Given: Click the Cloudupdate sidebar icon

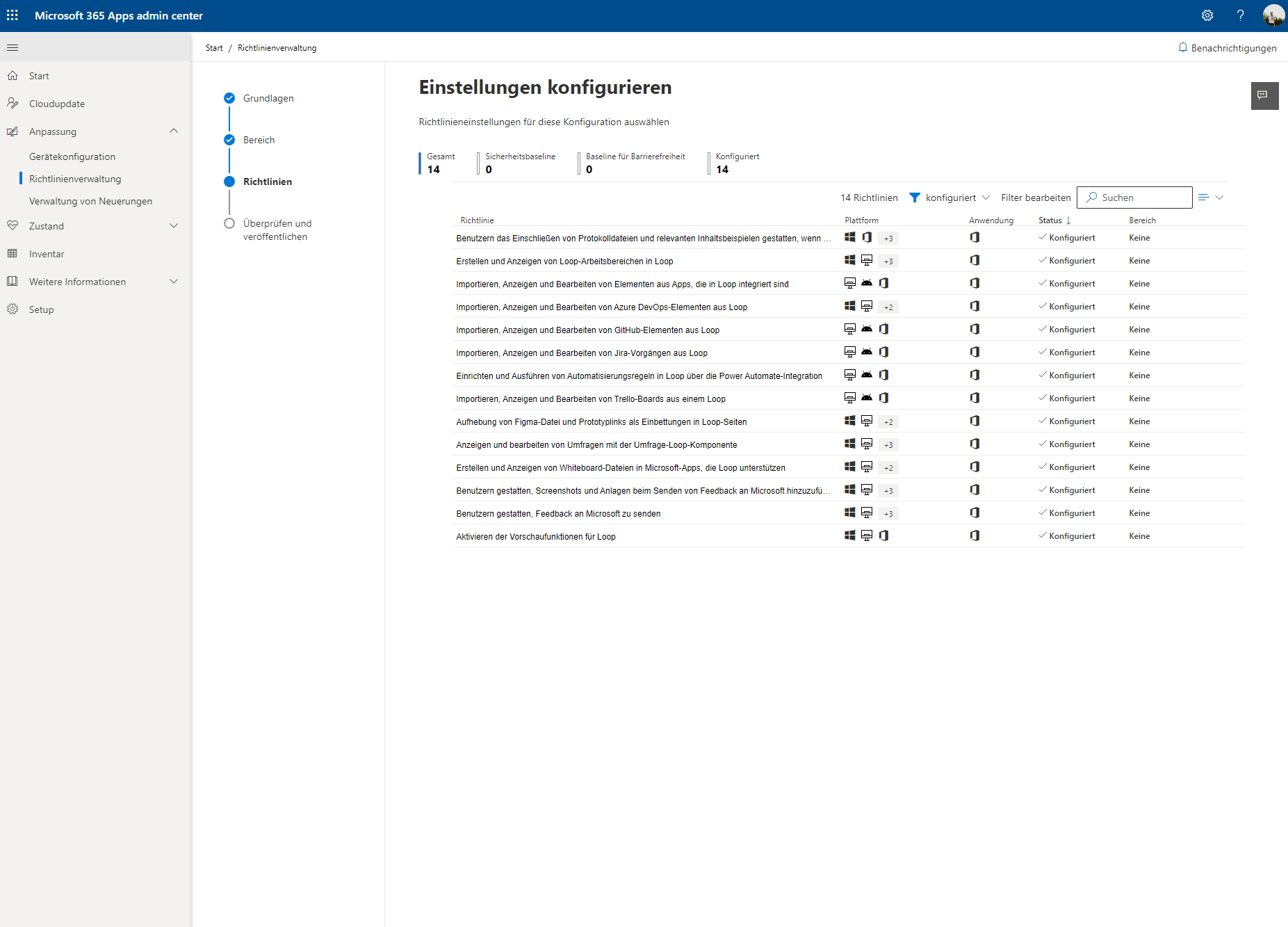Looking at the screenshot, I should tap(13, 103).
